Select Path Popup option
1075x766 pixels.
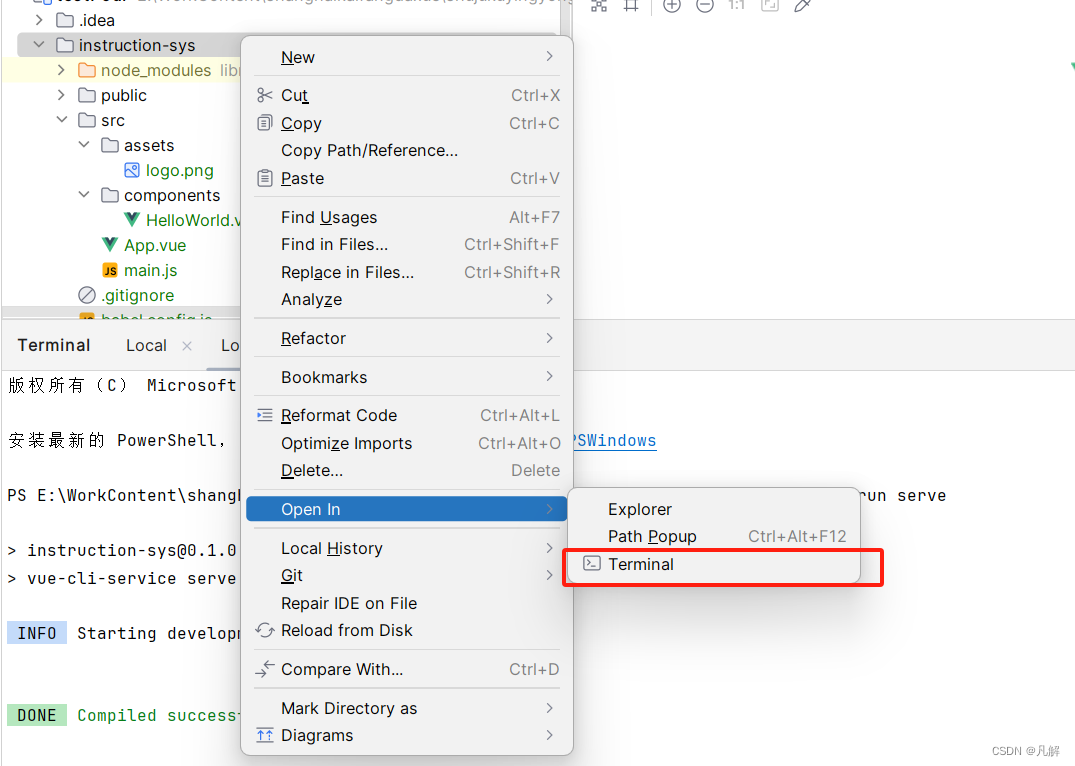714,536
